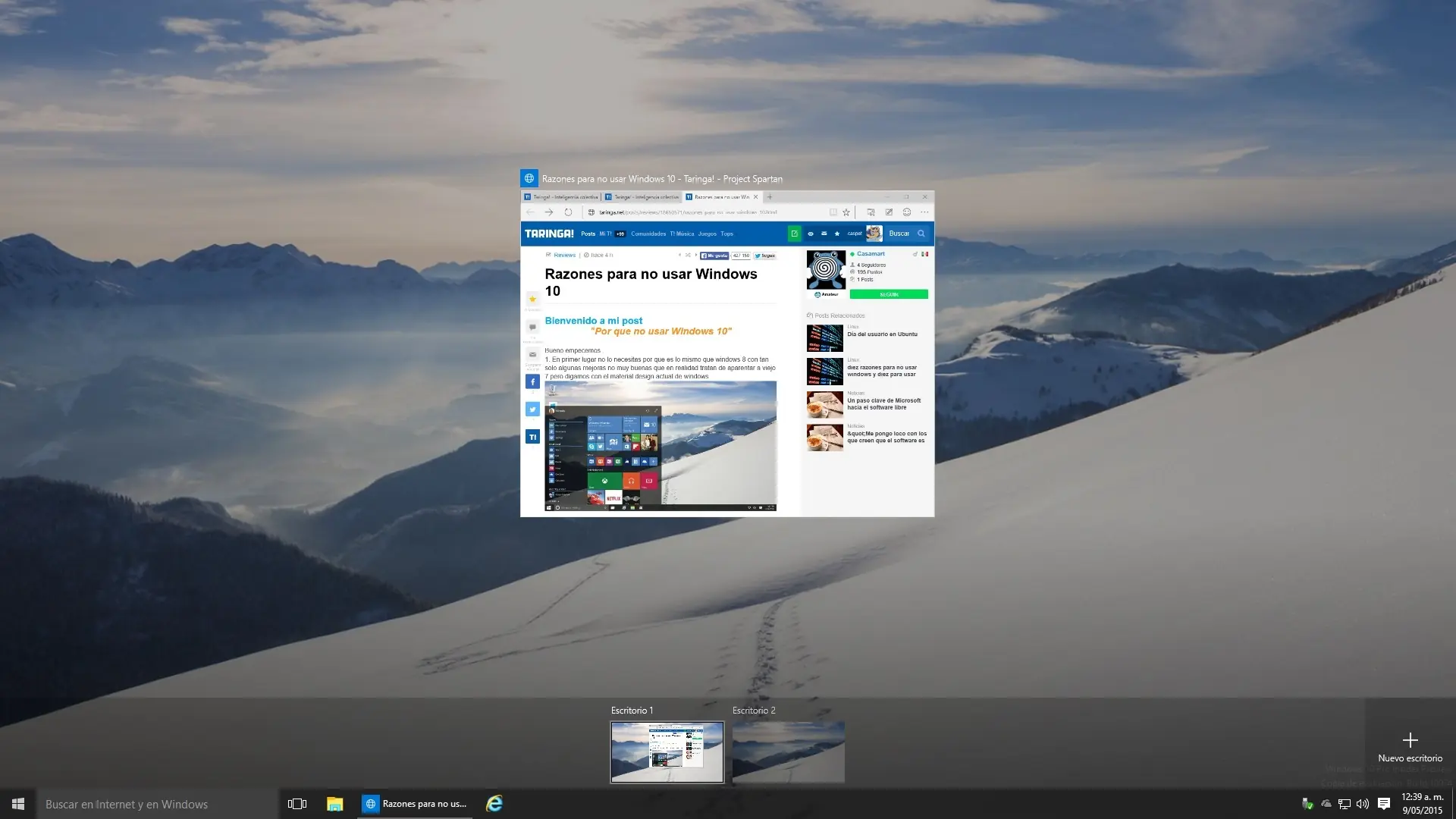Image resolution: width=1456 pixels, height=819 pixels.
Task: Open the smiley feedback icon in the toolbar
Action: 908,212
